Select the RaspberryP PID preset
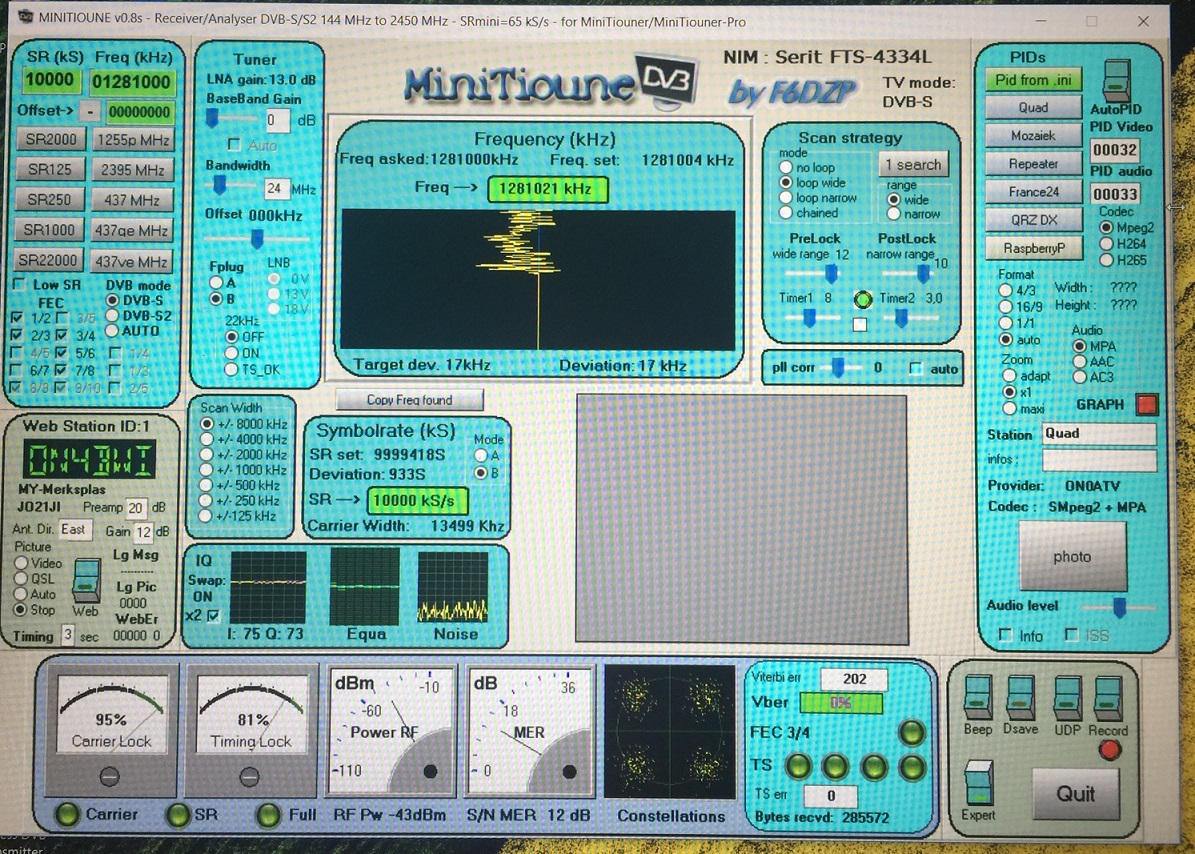 click(x=1033, y=248)
